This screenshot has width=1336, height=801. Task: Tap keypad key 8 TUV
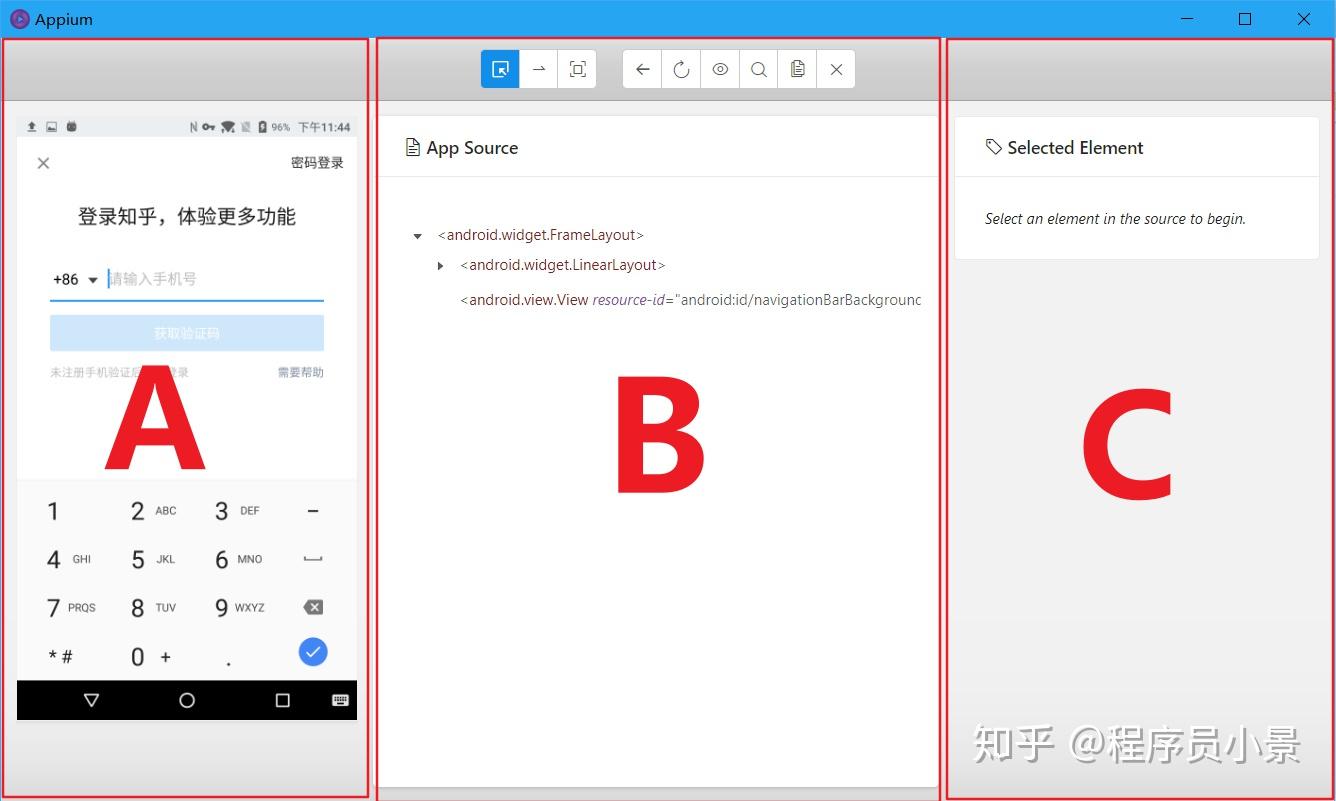153,608
